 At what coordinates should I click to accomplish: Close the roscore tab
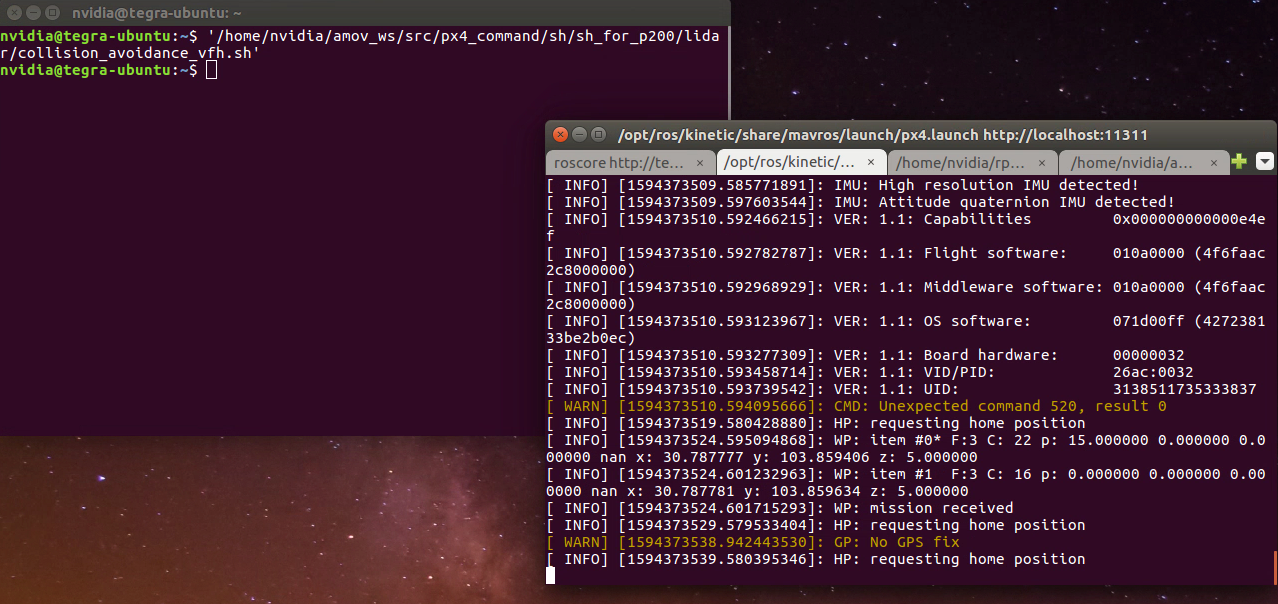coord(700,162)
